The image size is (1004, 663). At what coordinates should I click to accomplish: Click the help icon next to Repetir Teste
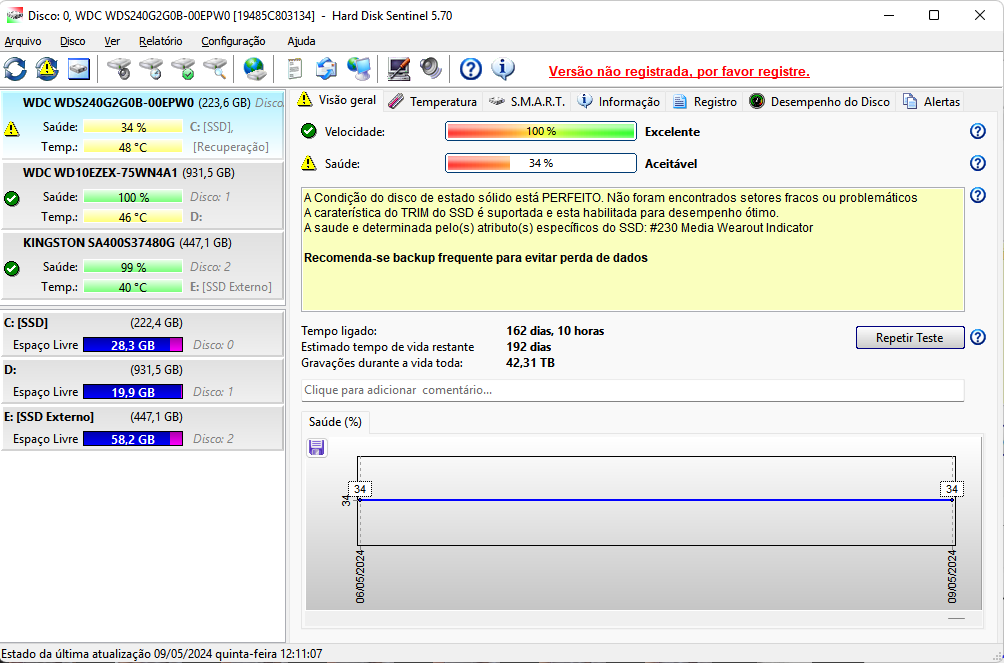[x=977, y=337]
